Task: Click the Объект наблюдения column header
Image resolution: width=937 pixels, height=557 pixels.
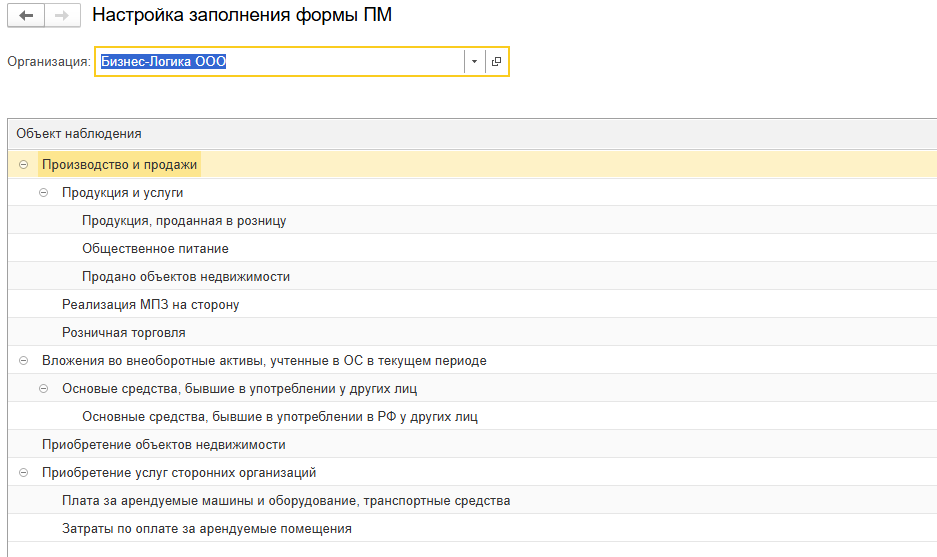Action: [x=472, y=134]
